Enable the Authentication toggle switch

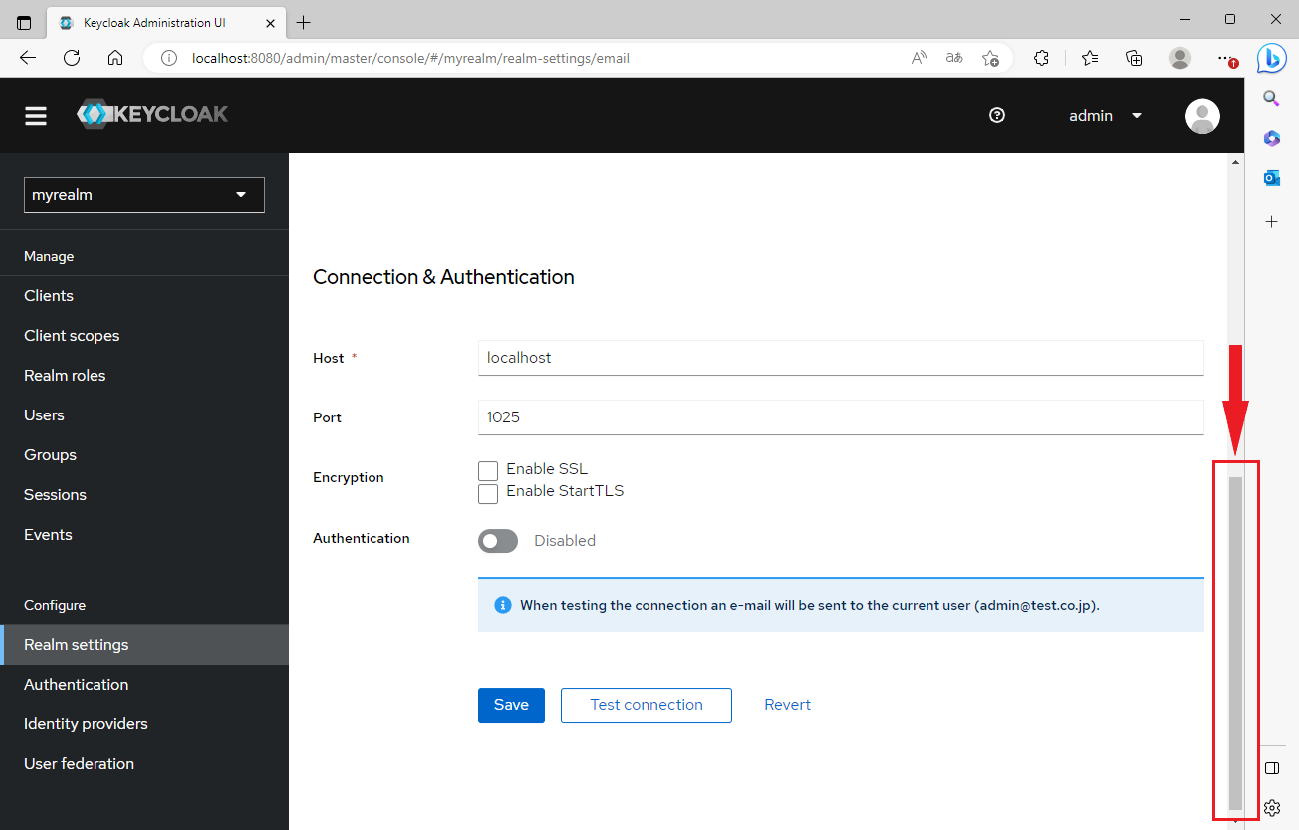(498, 540)
